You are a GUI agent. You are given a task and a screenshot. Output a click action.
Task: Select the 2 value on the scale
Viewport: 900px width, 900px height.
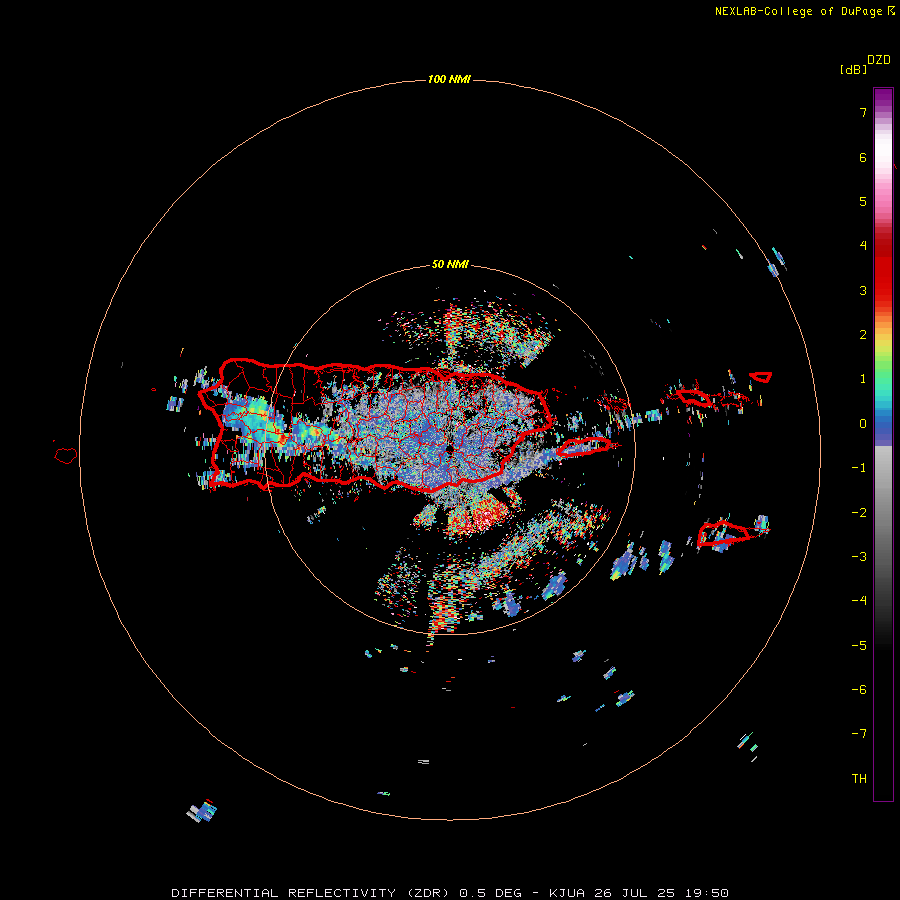(x=863, y=335)
